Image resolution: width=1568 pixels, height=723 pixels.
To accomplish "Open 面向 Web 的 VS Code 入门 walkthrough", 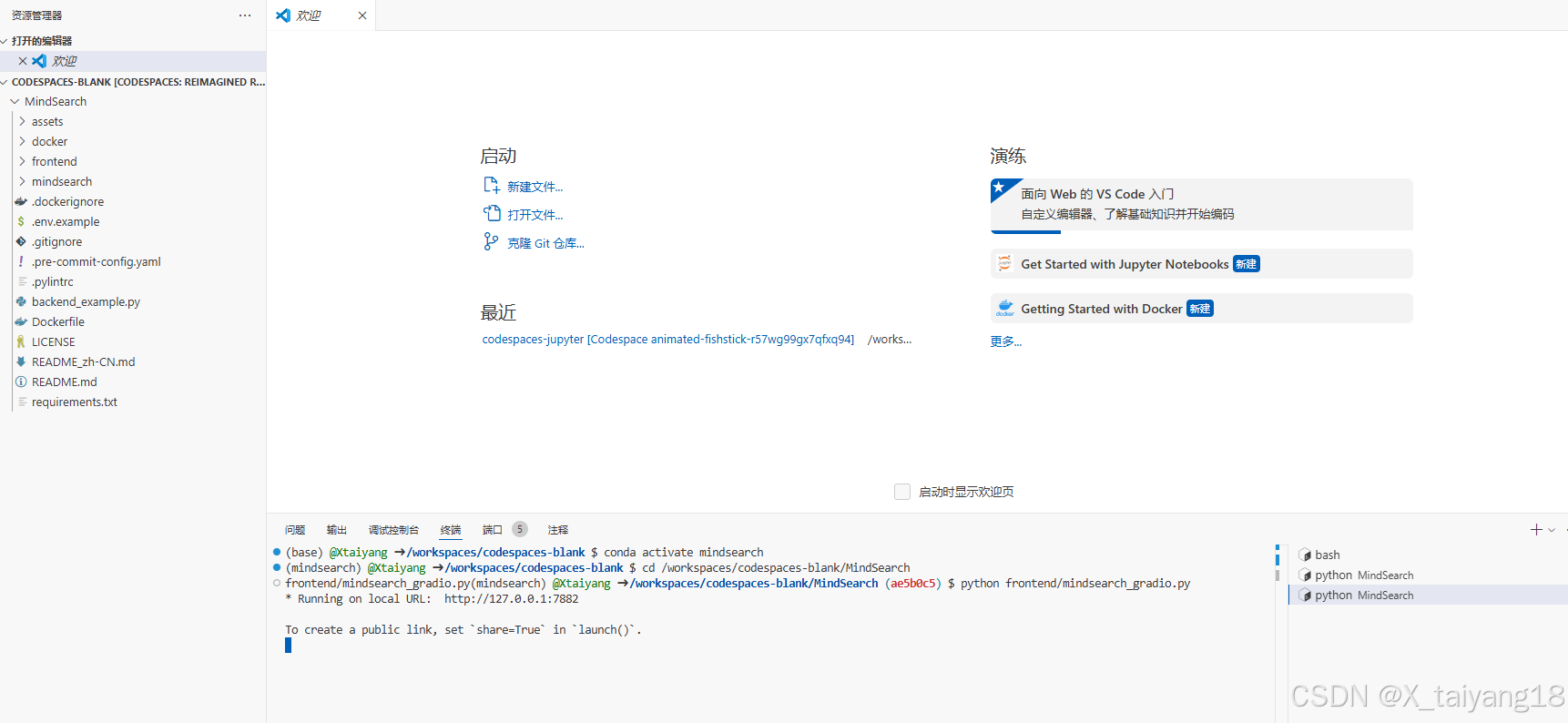I will (1202, 204).
